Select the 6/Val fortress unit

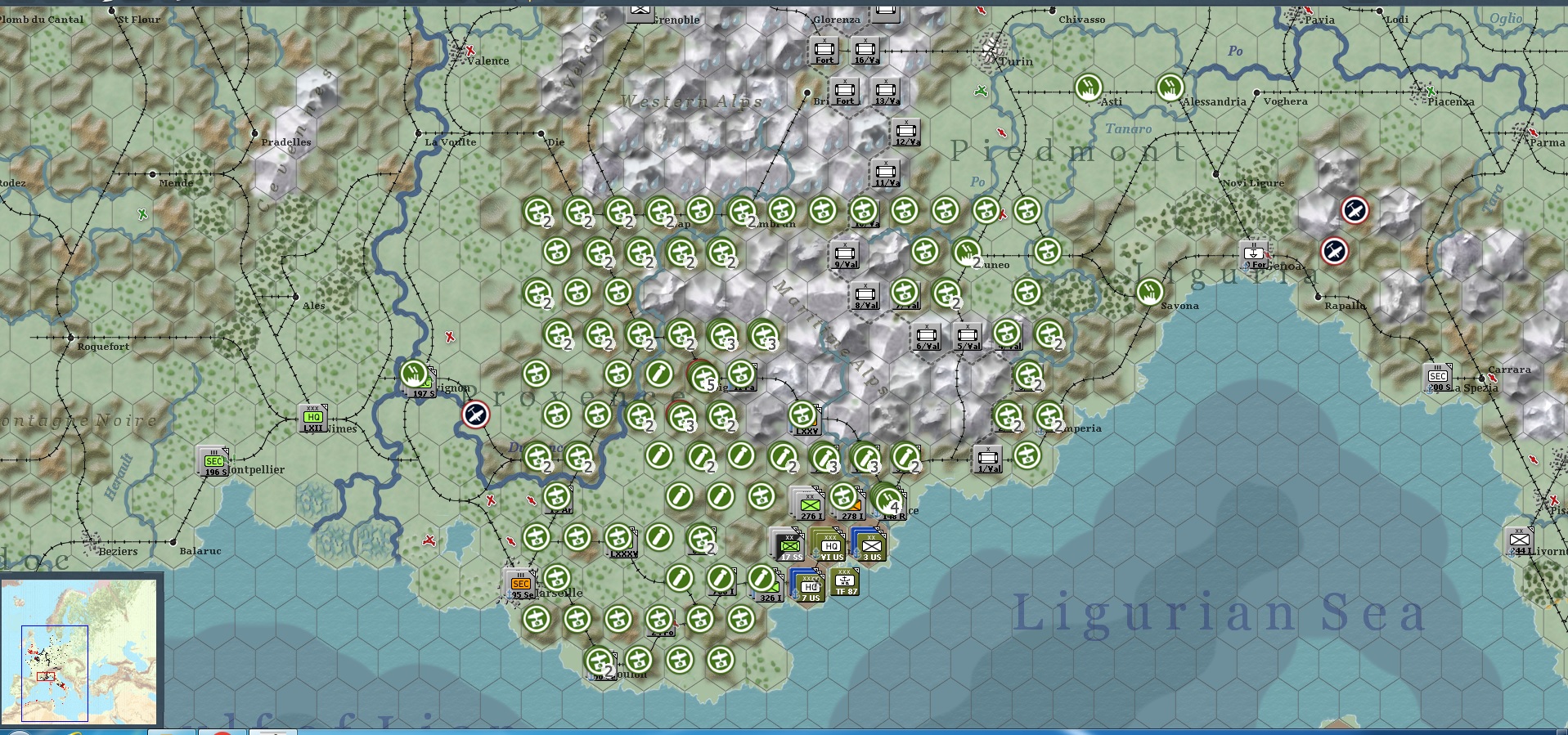927,337
